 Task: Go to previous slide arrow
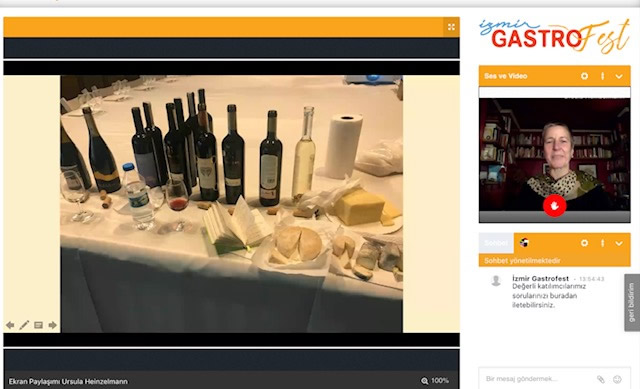[x=10, y=325]
